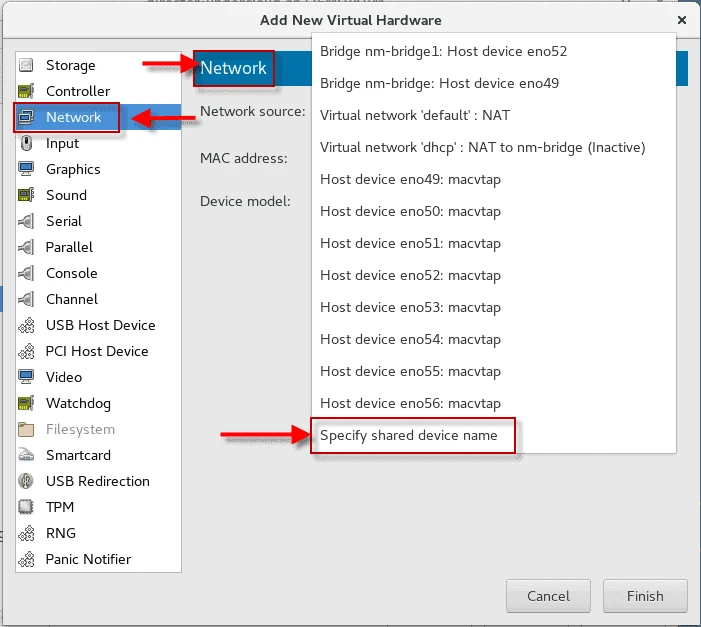This screenshot has height=627, width=701.
Task: Pick Video hardware type
Action: (x=98, y=377)
